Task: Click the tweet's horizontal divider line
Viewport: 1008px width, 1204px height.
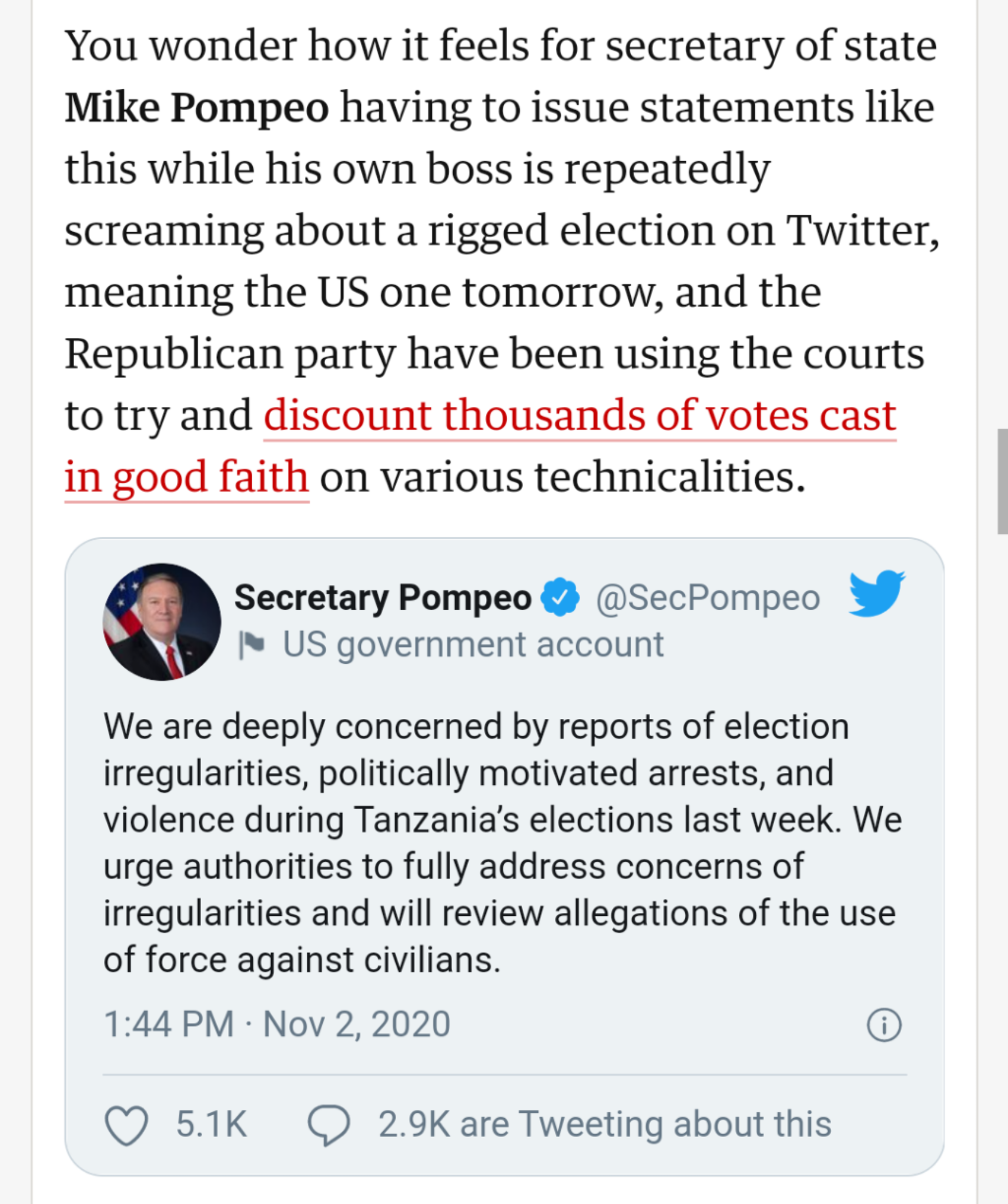Action: click(505, 1075)
